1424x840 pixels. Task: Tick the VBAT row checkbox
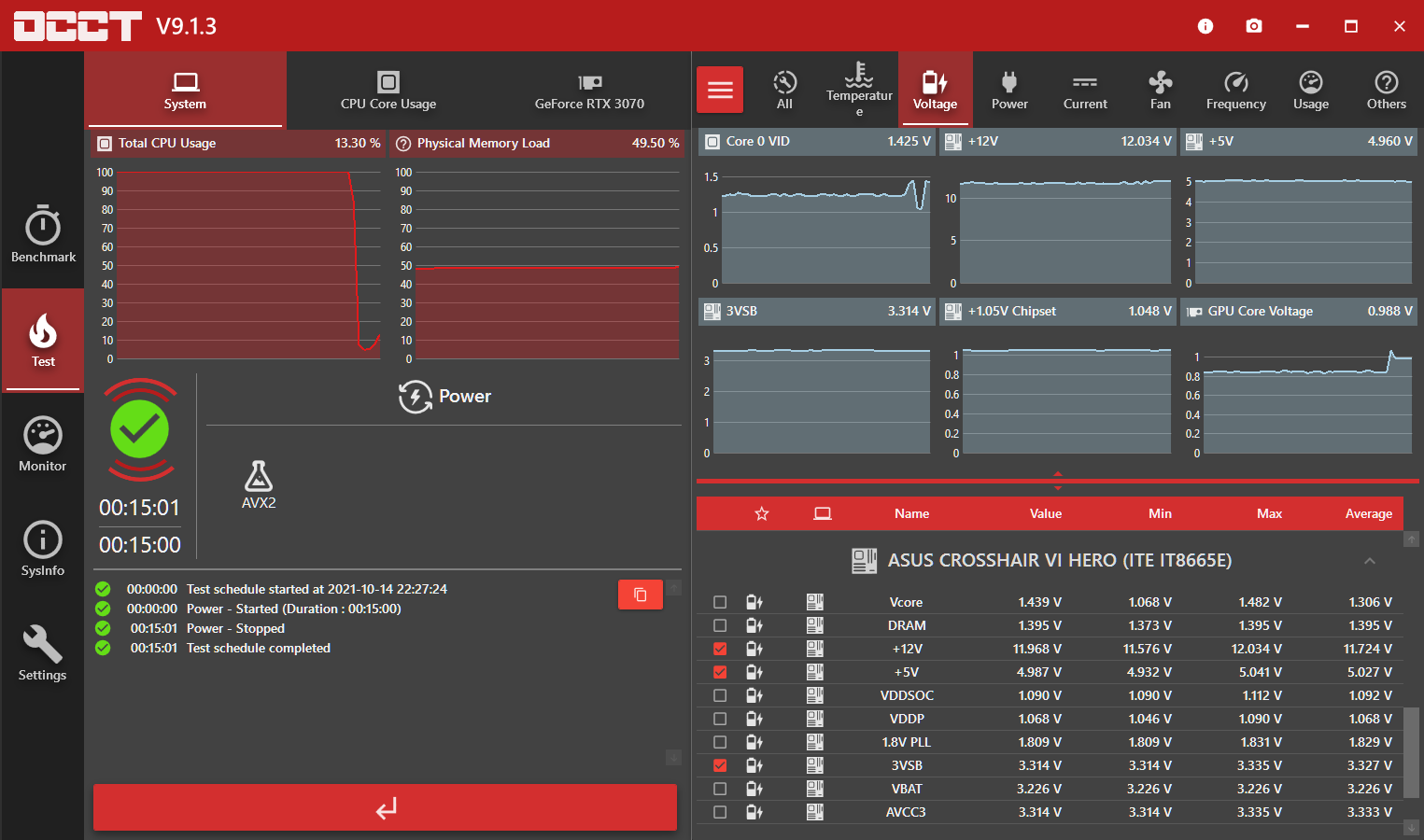pos(720,789)
